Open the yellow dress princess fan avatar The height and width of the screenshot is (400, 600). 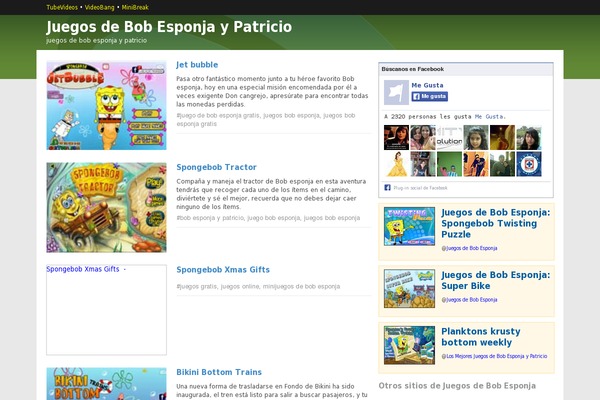(x=396, y=164)
